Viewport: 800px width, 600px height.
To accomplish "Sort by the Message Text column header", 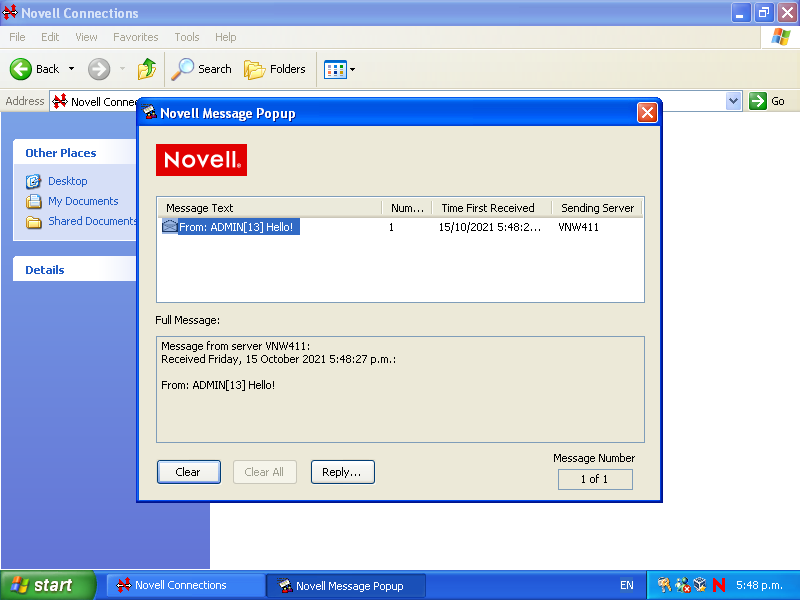I will [269, 208].
